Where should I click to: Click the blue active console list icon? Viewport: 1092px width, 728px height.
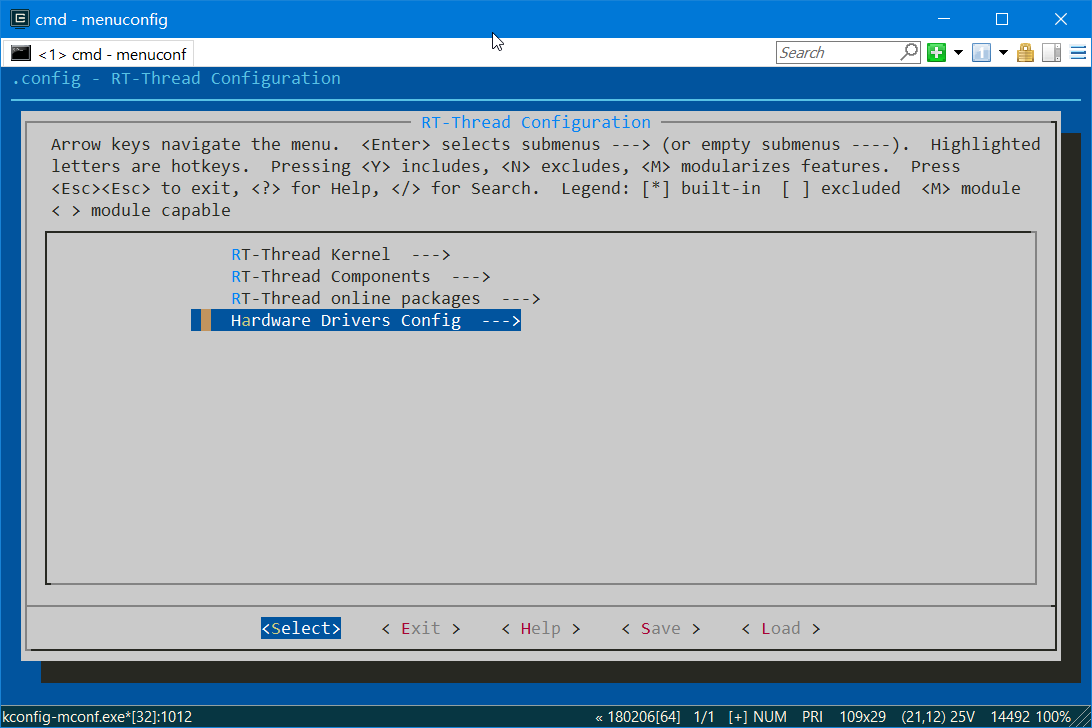click(981, 52)
